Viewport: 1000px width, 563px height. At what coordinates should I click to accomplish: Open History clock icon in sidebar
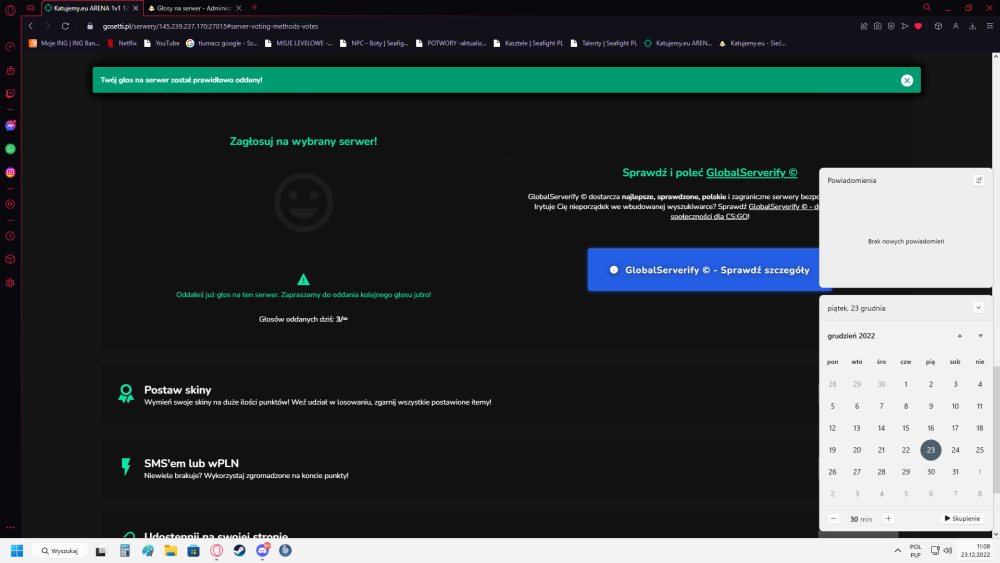coord(10,236)
